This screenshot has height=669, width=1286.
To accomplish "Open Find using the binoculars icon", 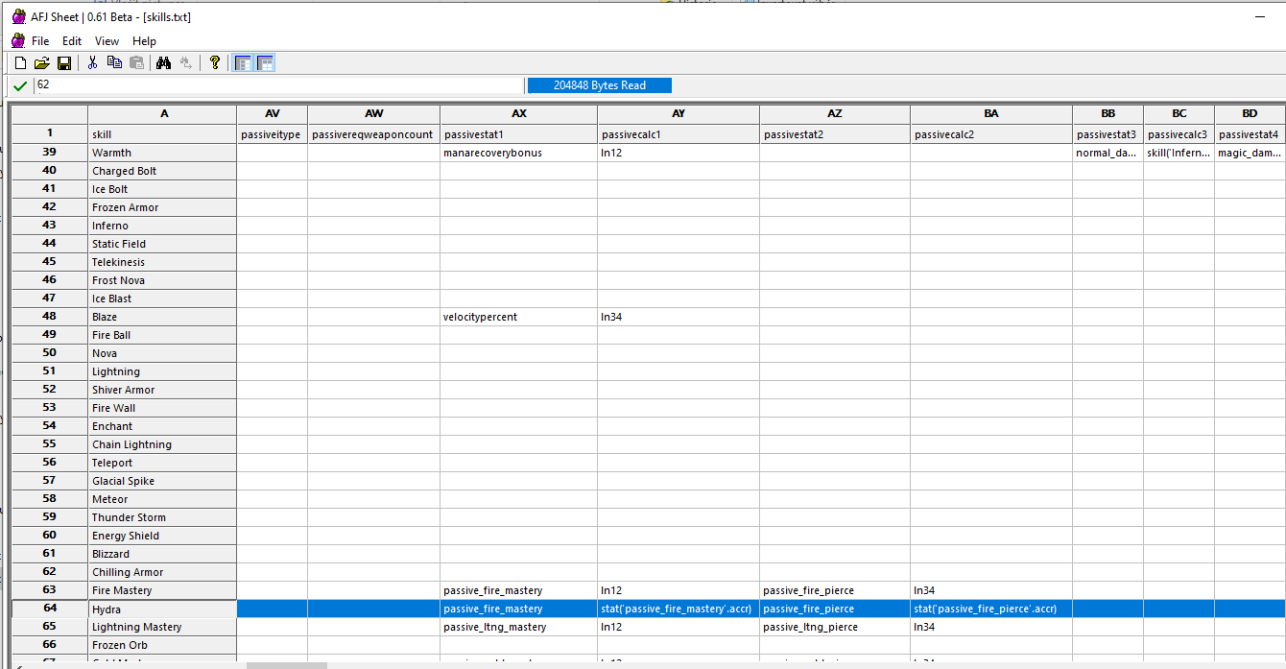I will (163, 63).
